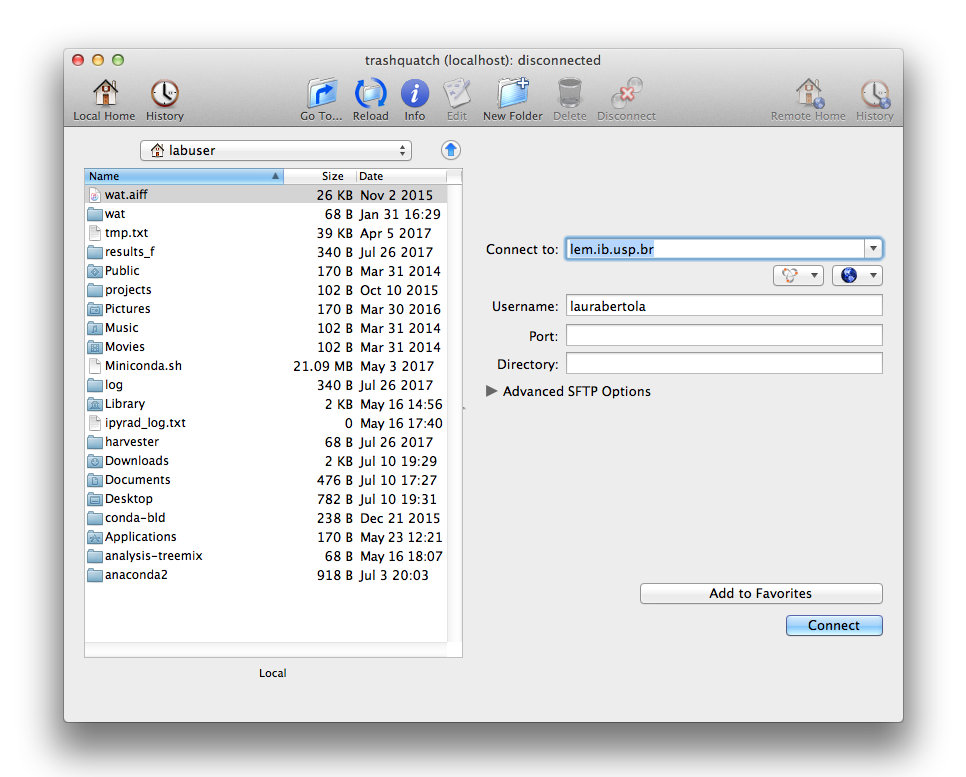Select the Movies folder
Screen dimensions: 966x777
266,347
